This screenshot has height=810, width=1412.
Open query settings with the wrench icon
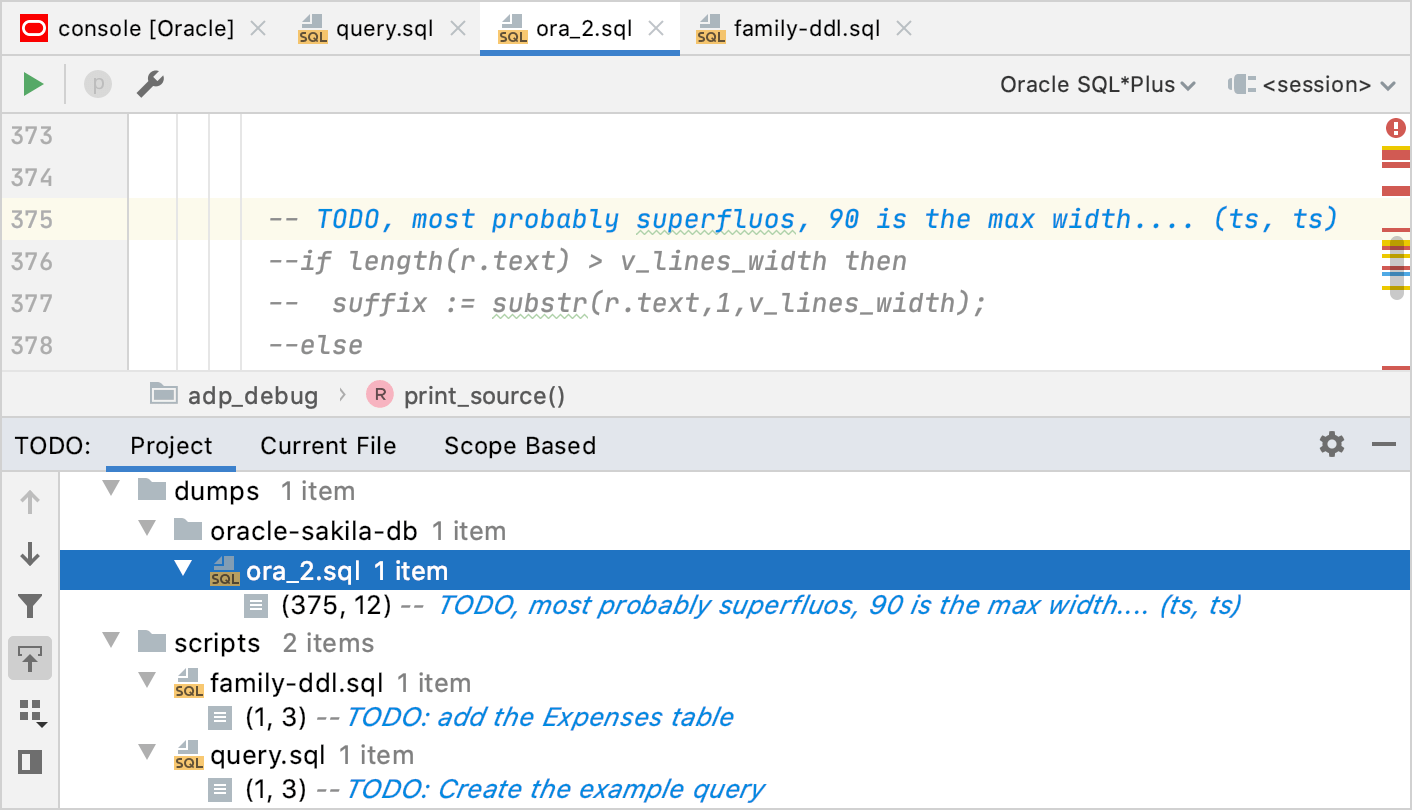150,84
